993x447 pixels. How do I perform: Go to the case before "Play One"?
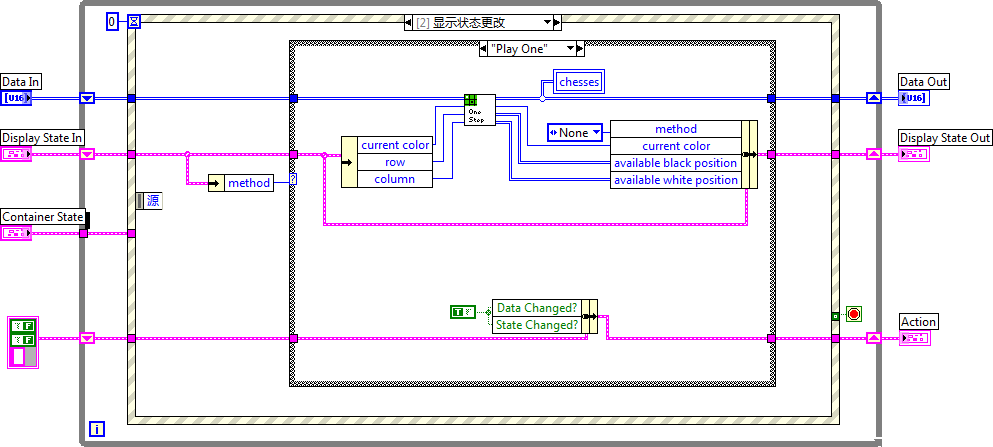coord(483,48)
